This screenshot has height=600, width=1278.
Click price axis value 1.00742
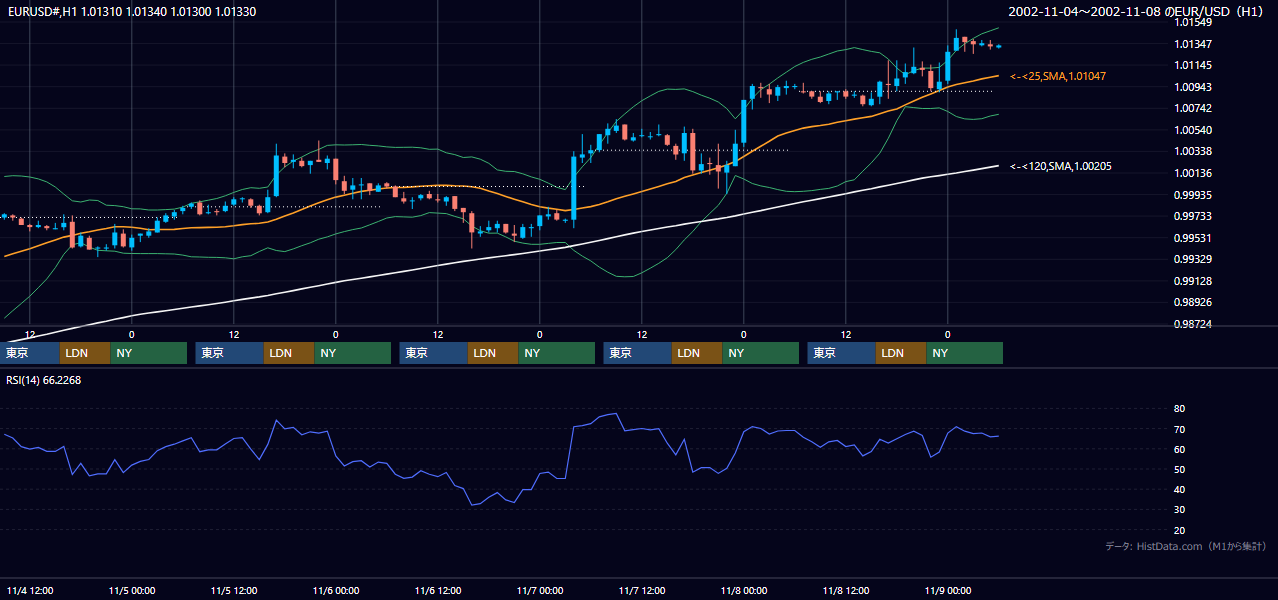click(x=1192, y=108)
